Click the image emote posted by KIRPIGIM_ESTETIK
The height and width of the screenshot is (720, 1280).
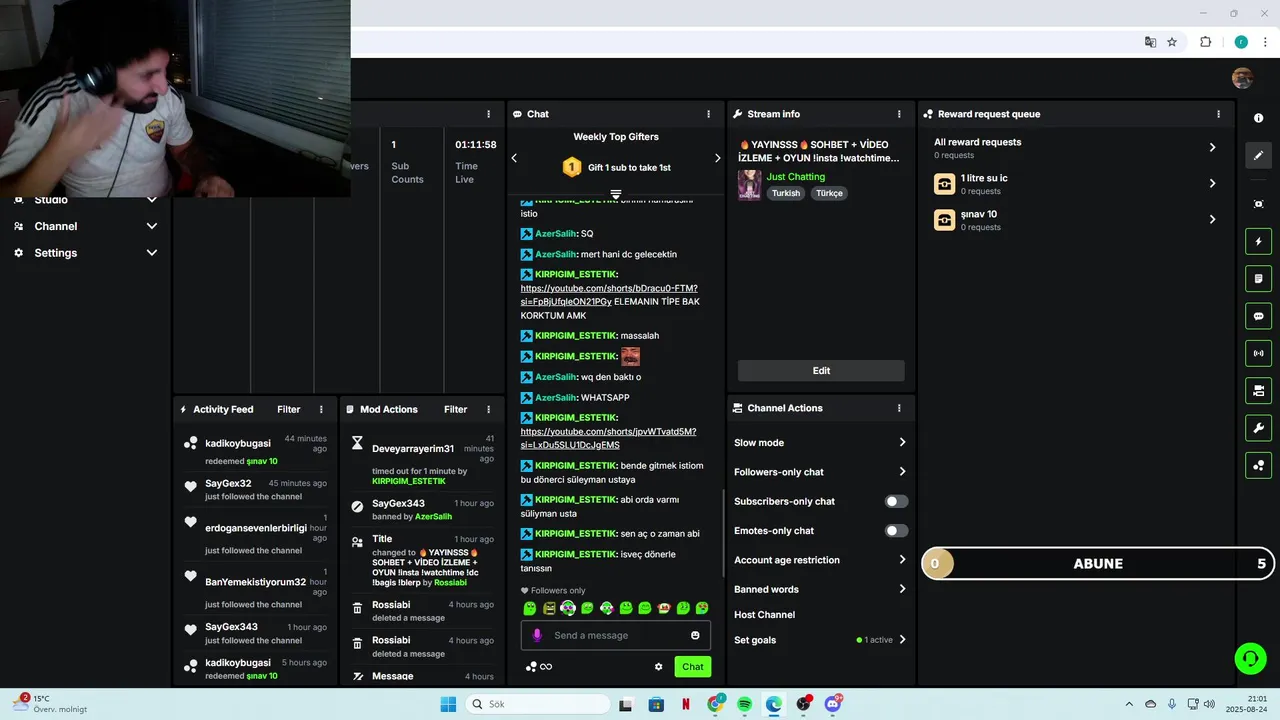pyautogui.click(x=630, y=356)
